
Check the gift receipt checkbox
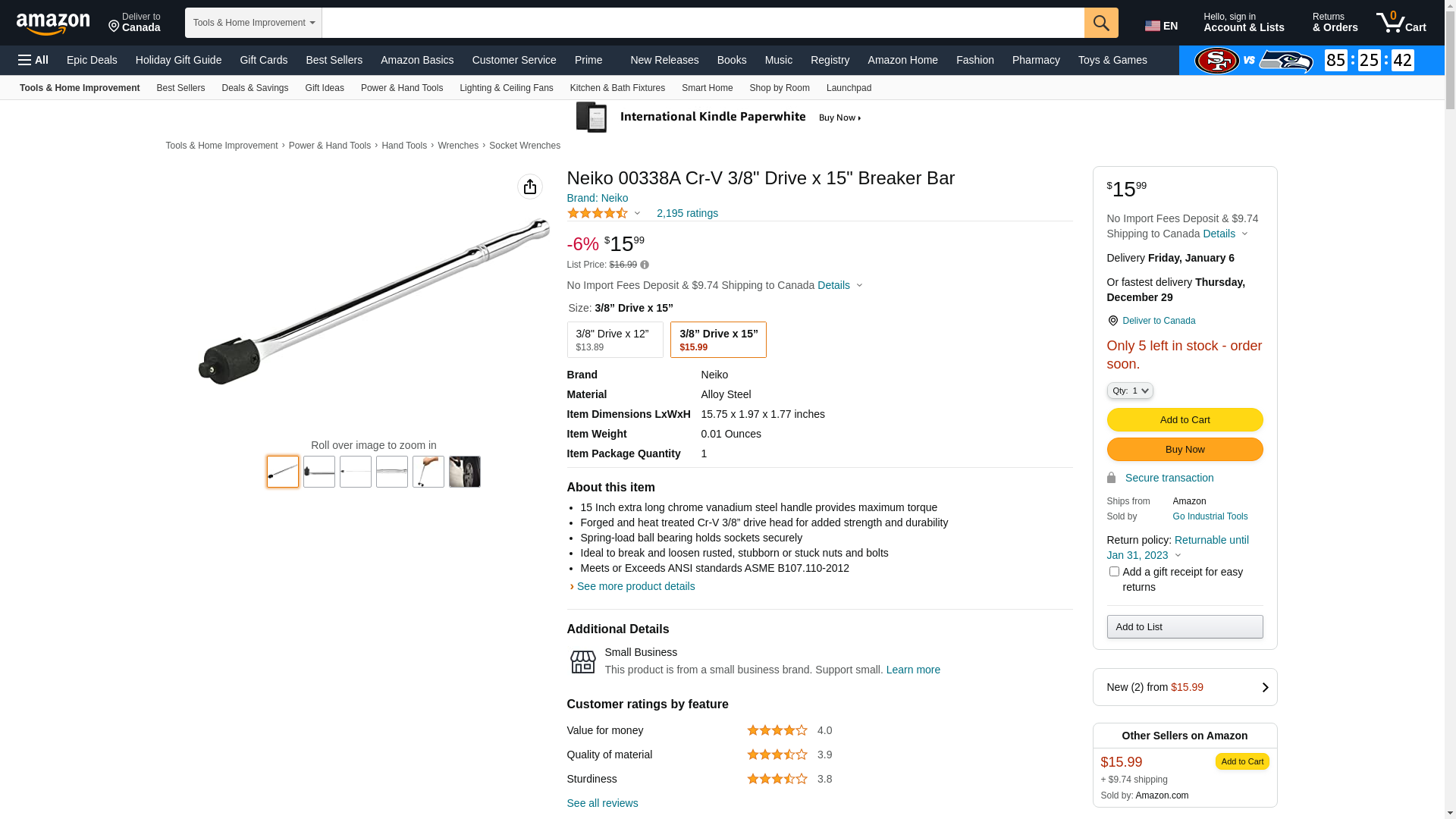[x=1114, y=572]
